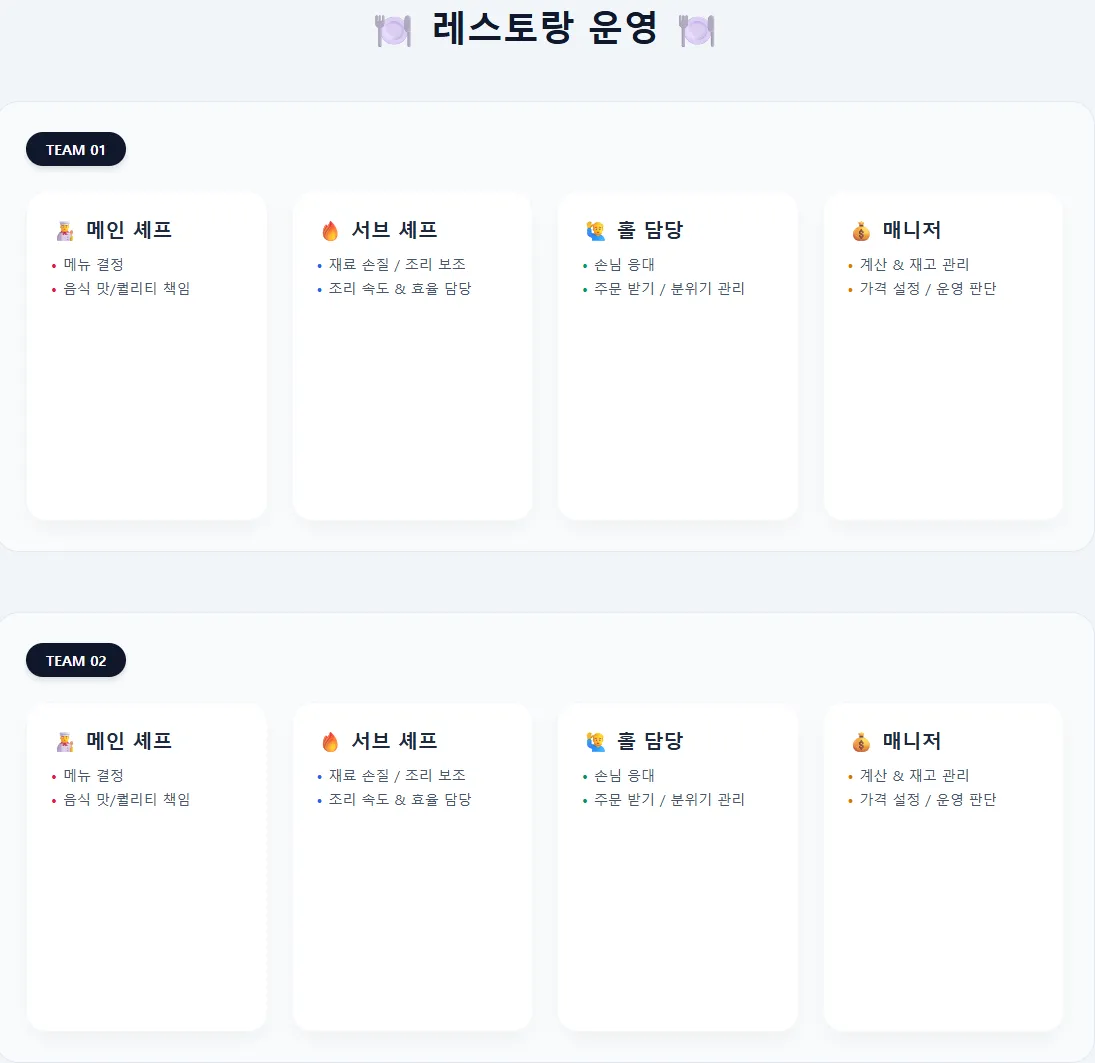Image resolution: width=1095 pixels, height=1063 pixels.
Task: Click the fire icon in TEAM 02 서브 셰프
Action: point(330,742)
